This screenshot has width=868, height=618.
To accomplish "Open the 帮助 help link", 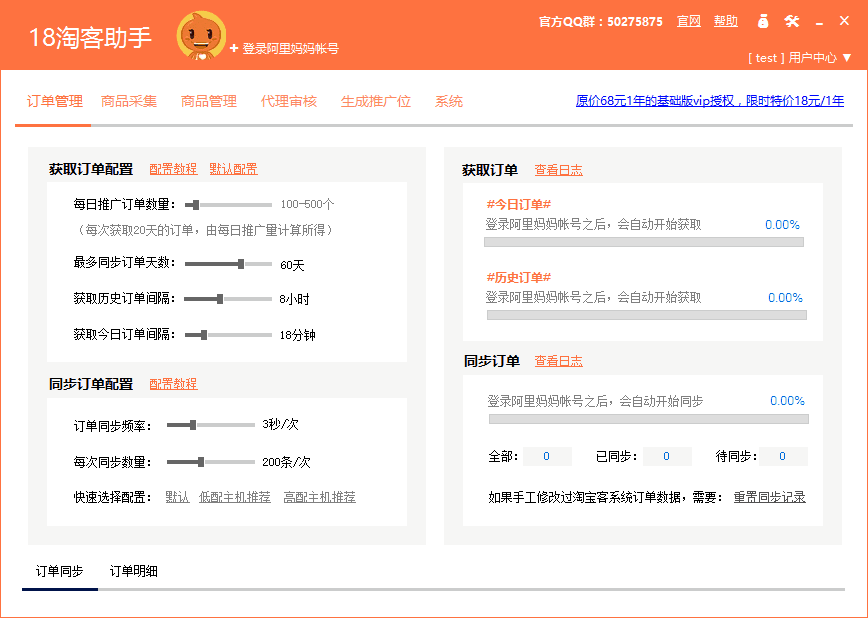I will pyautogui.click(x=726, y=21).
